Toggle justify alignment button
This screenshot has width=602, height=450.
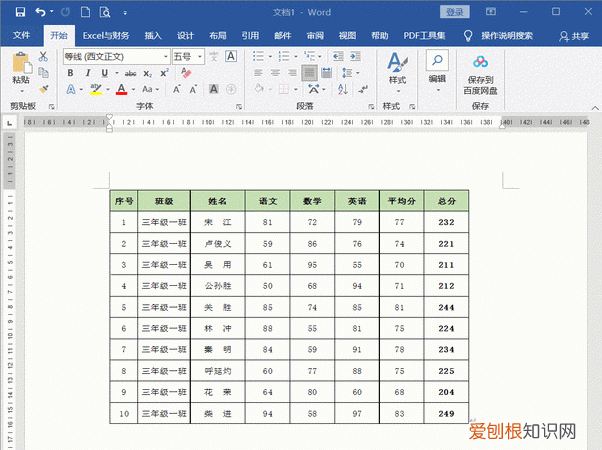[x=309, y=73]
